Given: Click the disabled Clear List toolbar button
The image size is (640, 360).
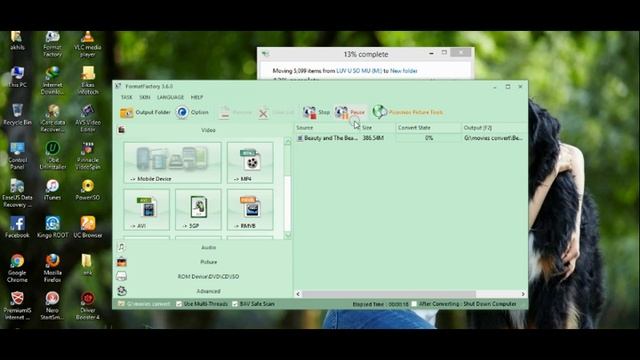Looking at the screenshot, I should click(x=276, y=112).
